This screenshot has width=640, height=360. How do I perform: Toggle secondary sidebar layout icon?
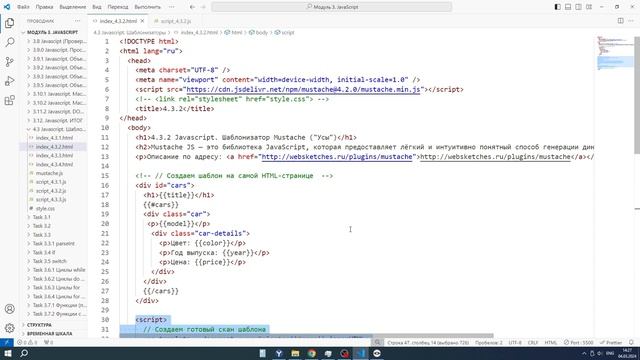click(578, 7)
